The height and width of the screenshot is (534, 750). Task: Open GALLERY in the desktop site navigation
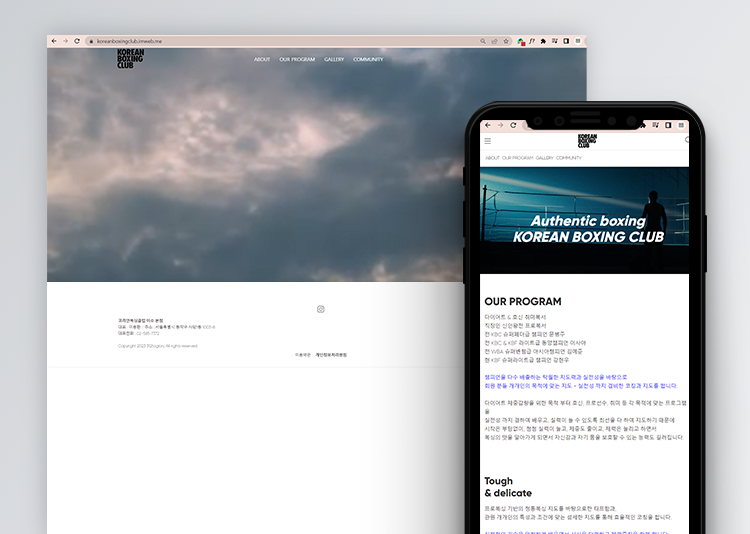[x=334, y=59]
